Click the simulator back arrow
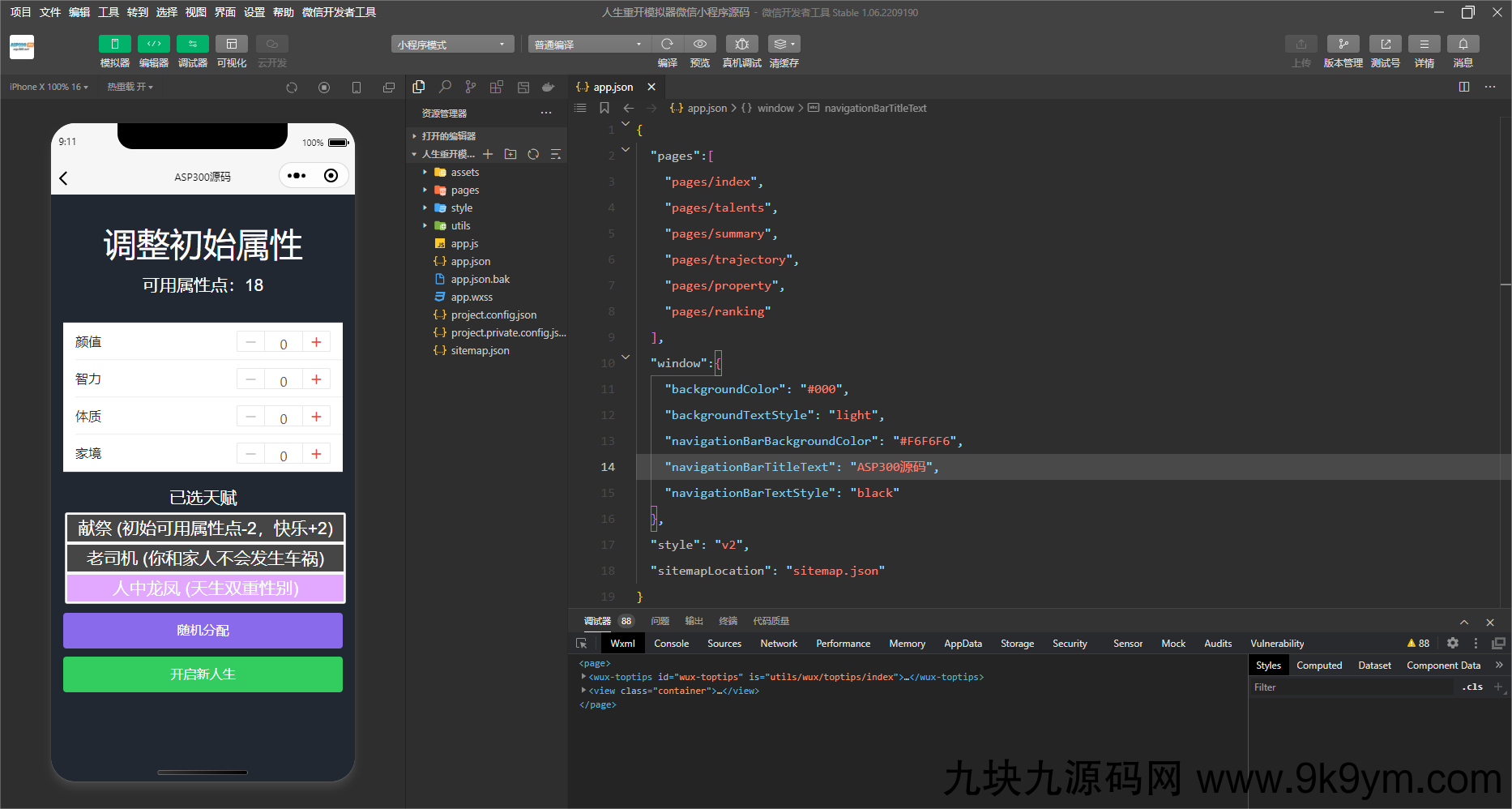Viewport: 1512px width, 809px height. click(x=64, y=178)
